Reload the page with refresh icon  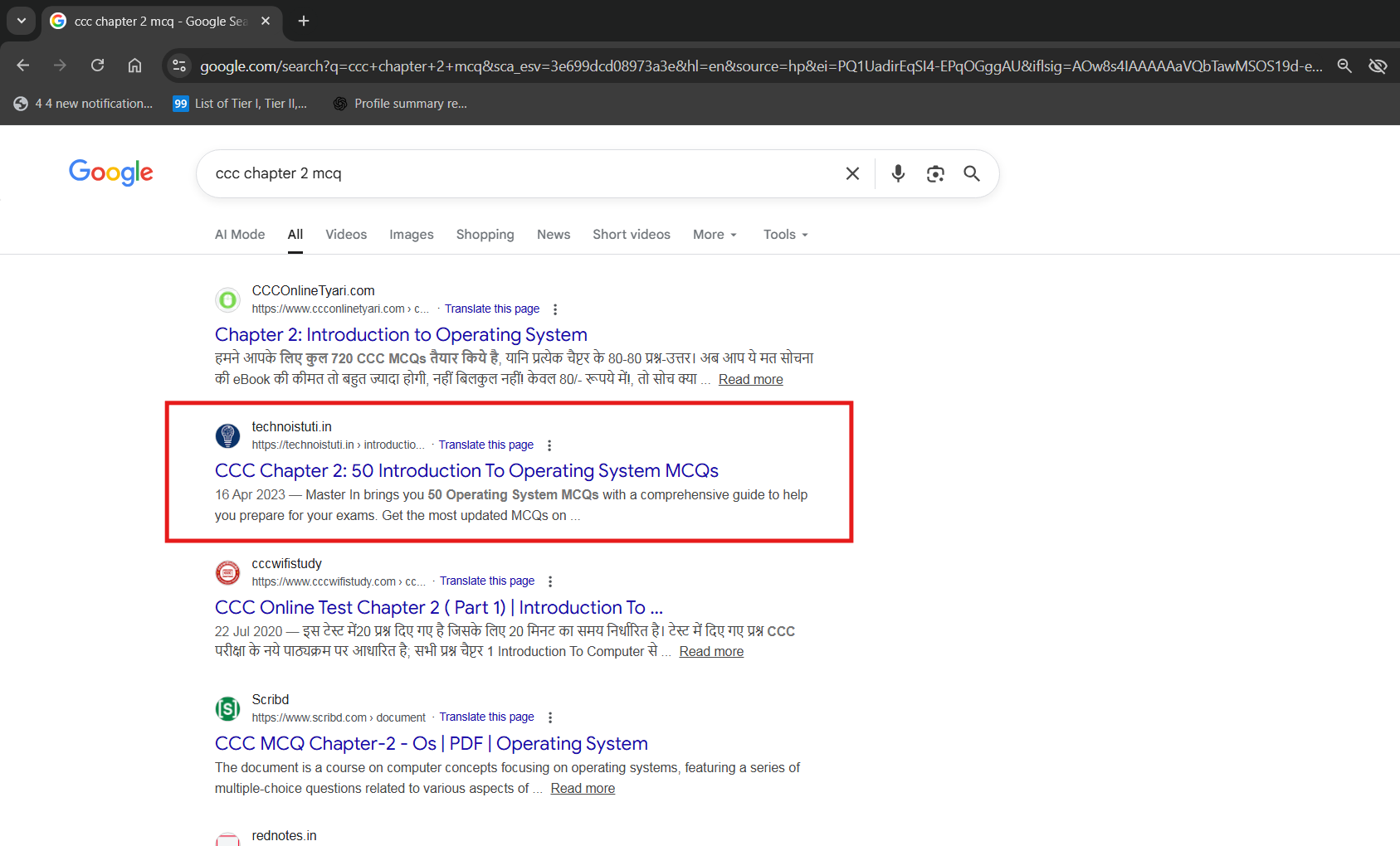(97, 66)
